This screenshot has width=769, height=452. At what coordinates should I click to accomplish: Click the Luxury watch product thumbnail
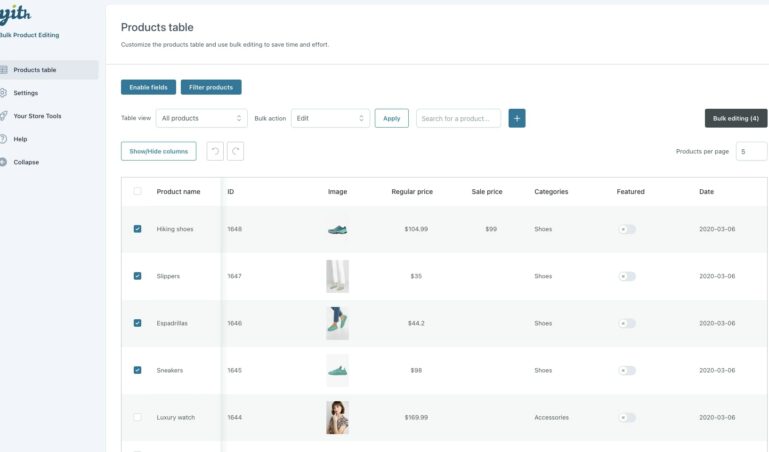[x=337, y=417]
